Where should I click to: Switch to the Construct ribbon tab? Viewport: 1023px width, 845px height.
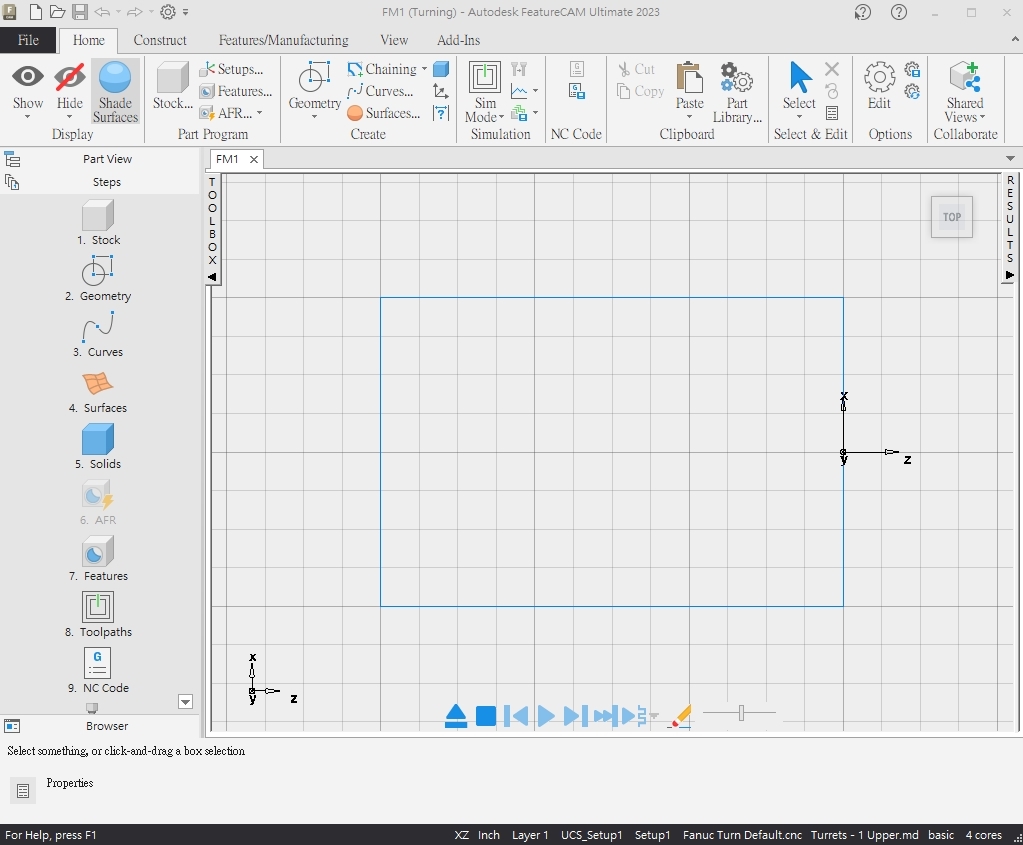point(160,40)
